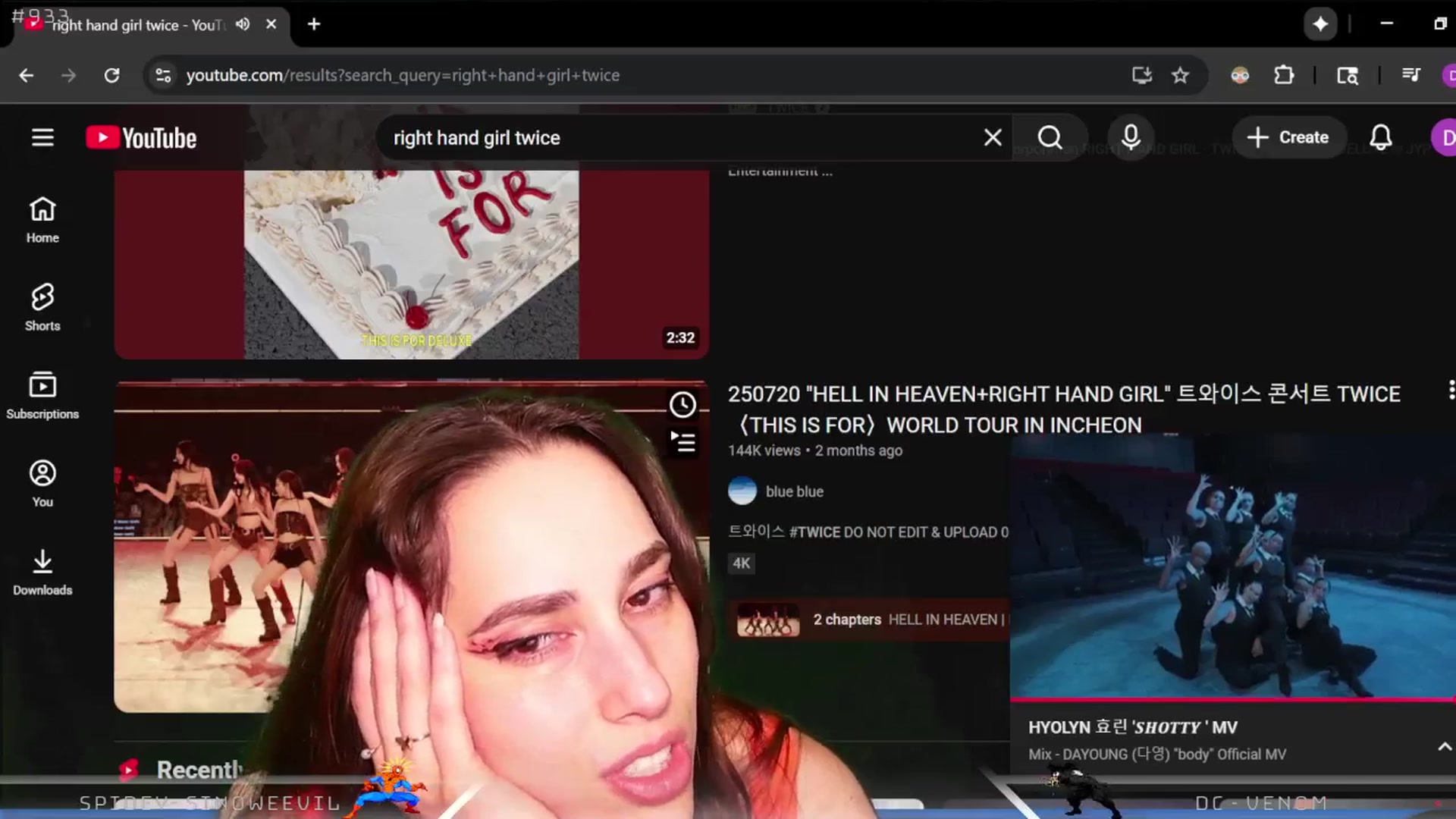
Task: View site information icon in address bar
Action: click(x=163, y=75)
